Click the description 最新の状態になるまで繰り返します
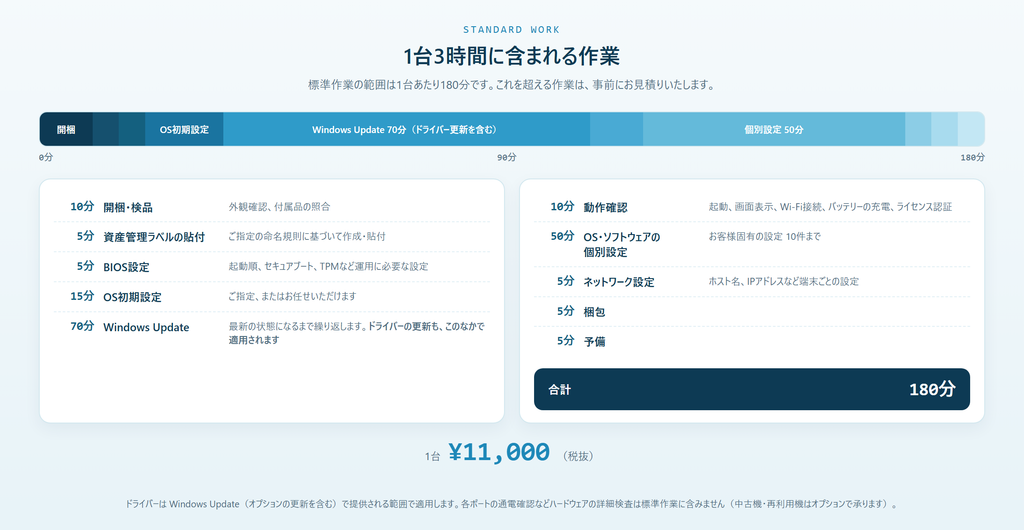This screenshot has width=1024, height=530. pyautogui.click(x=357, y=333)
